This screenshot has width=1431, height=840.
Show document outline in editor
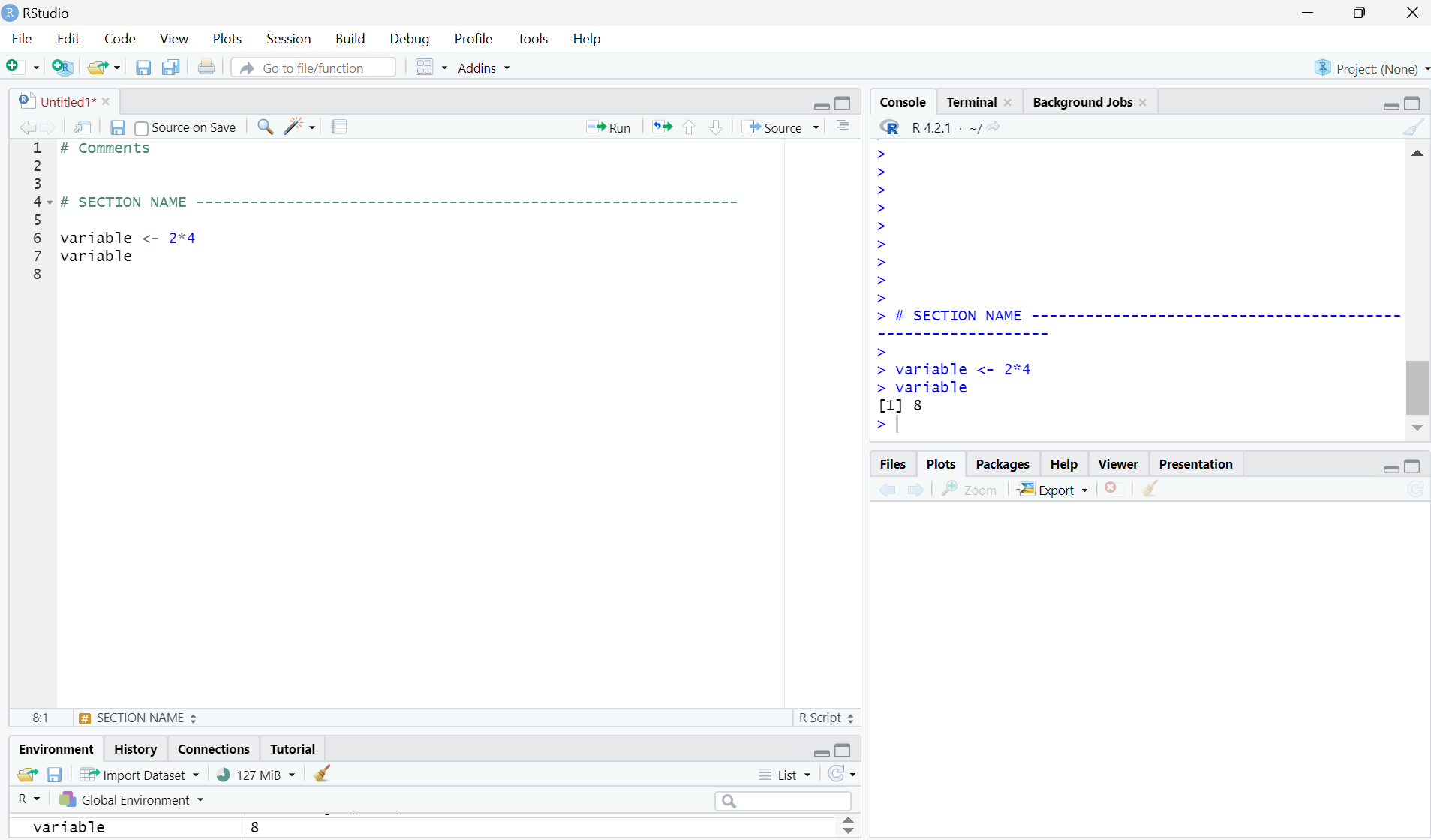(x=843, y=127)
